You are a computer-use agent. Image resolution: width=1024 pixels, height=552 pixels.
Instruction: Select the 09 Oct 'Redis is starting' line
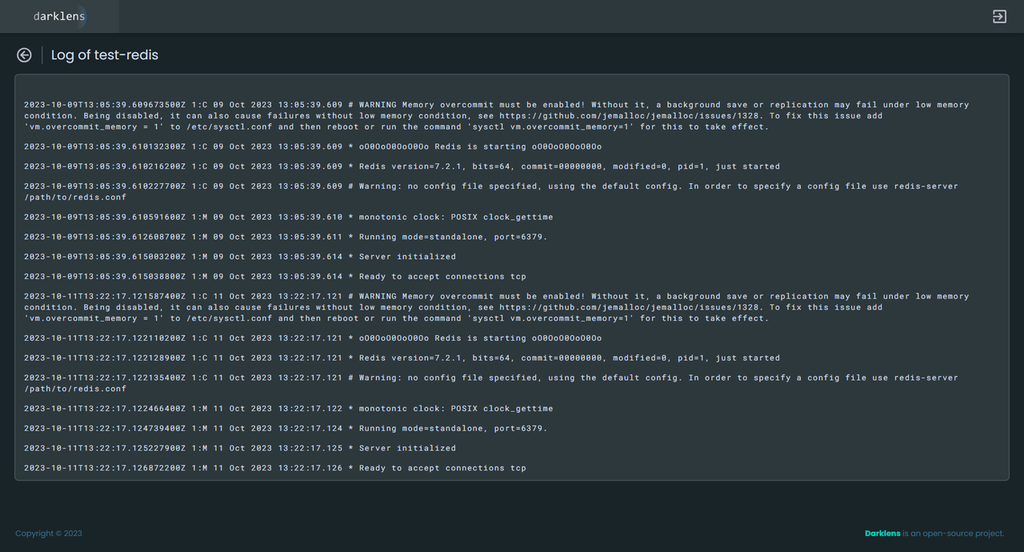pyautogui.click(x=313, y=146)
